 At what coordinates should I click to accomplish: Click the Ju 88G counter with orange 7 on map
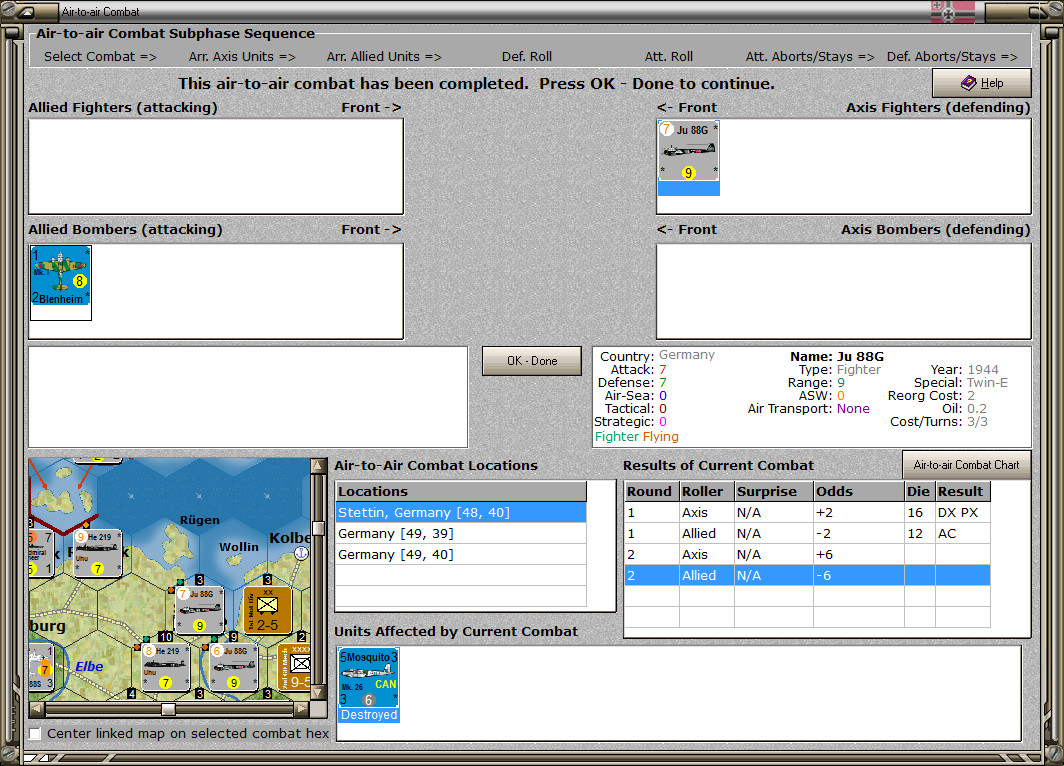coord(199,610)
